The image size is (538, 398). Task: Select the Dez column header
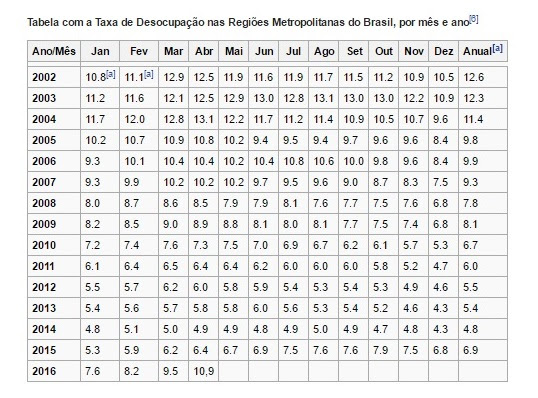[443, 51]
